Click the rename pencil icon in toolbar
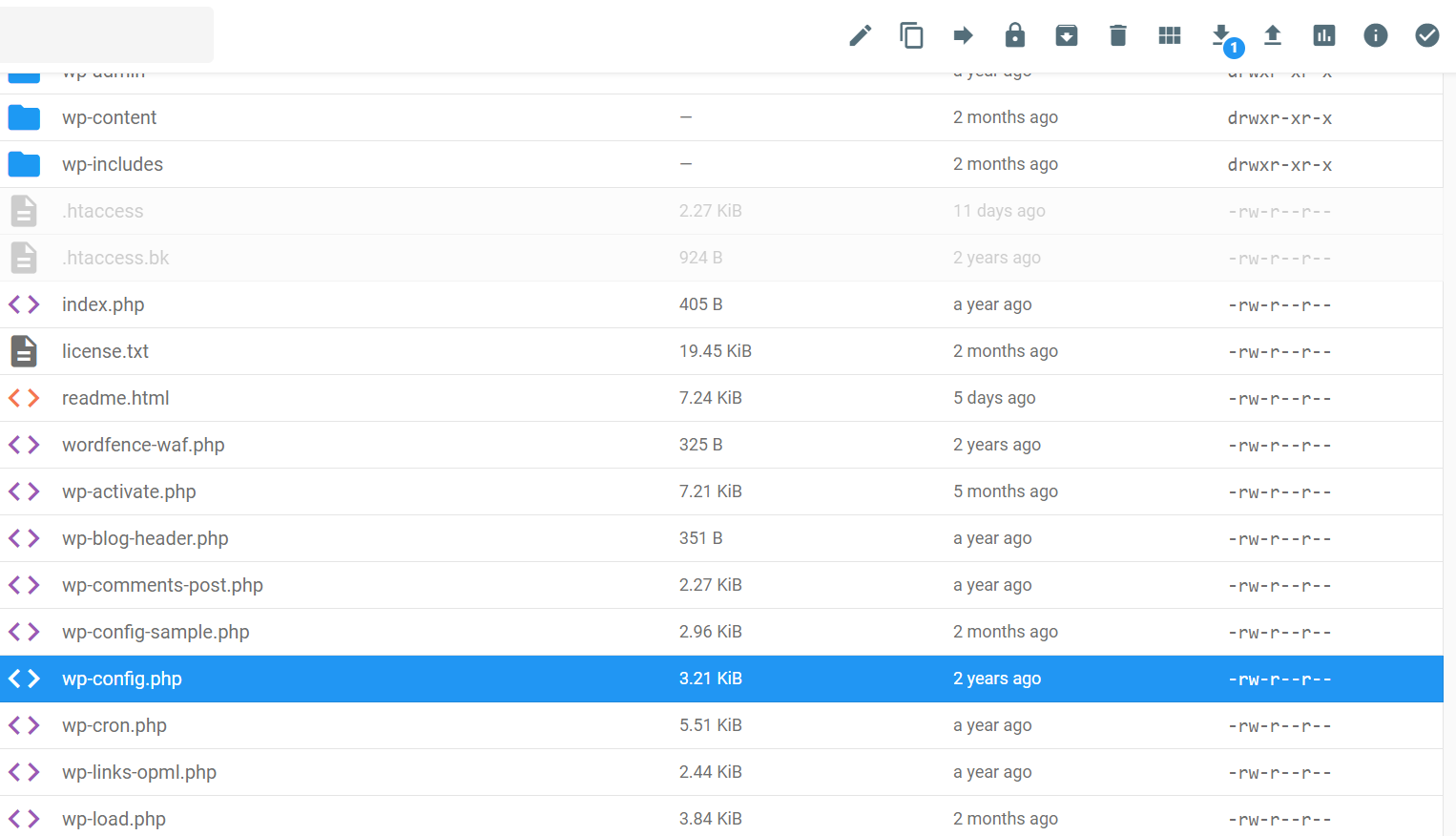The width and height of the screenshot is (1456, 836). tap(861, 36)
